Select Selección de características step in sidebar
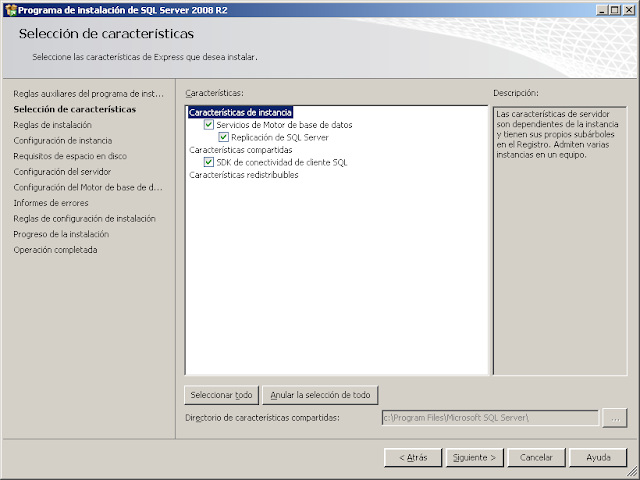This screenshot has width=640, height=480. click(75, 109)
